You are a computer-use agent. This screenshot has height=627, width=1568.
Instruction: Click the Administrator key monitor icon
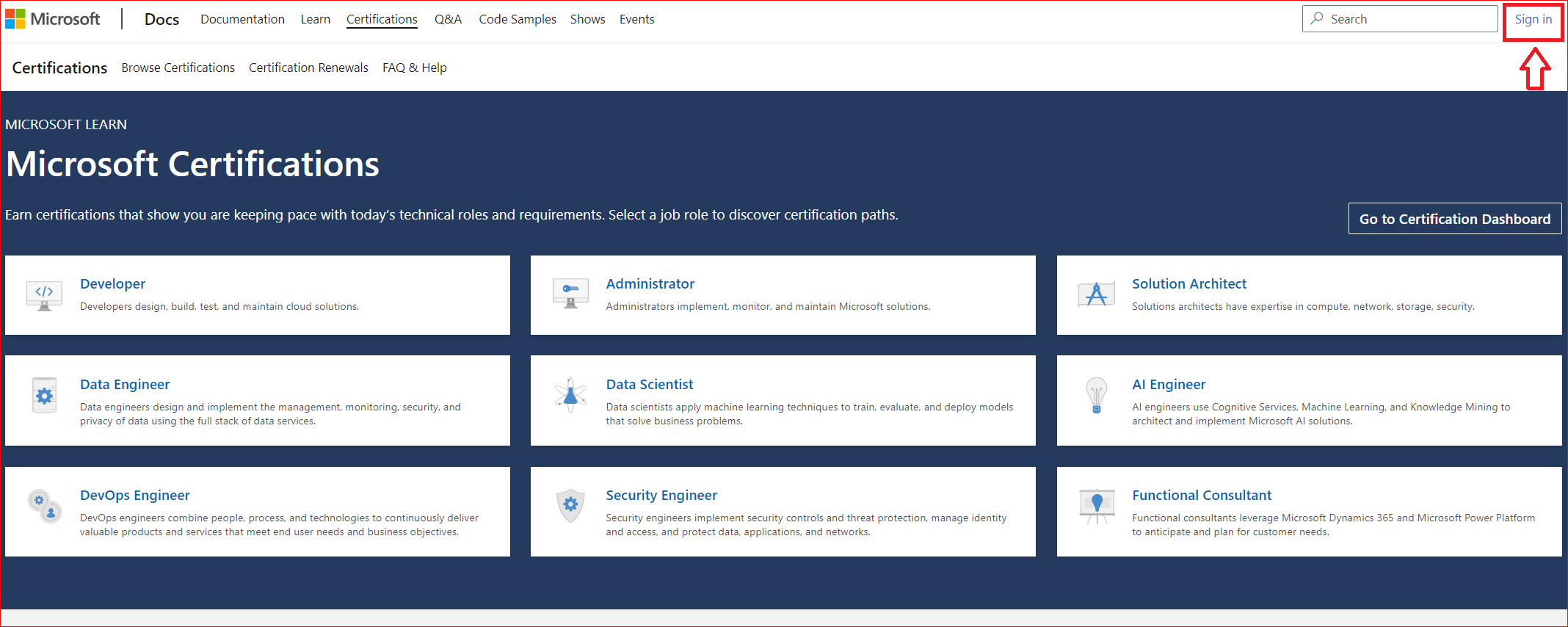(x=570, y=294)
